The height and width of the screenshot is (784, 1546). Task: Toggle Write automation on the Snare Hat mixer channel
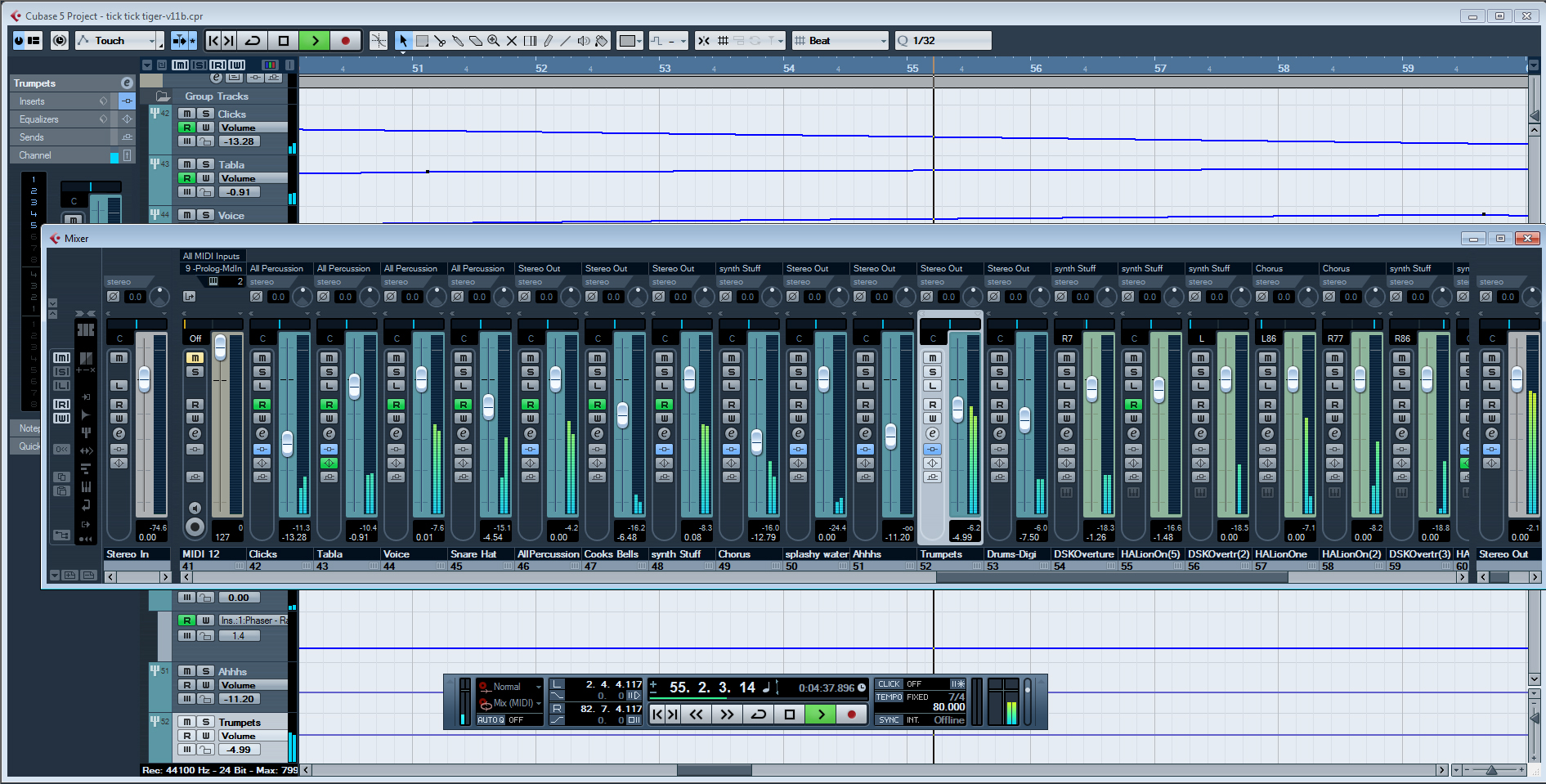[463, 419]
